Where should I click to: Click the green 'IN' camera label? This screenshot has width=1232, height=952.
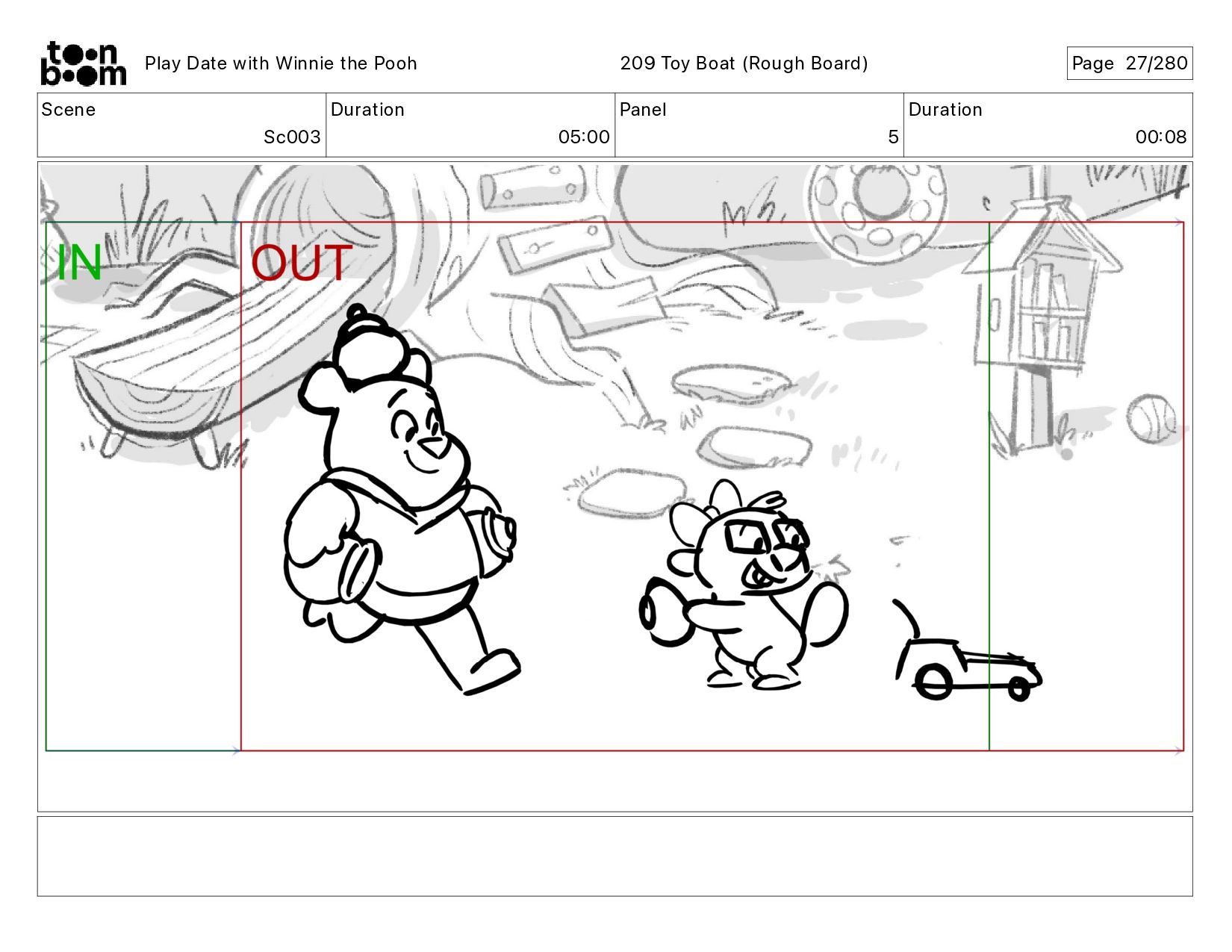pos(79,263)
